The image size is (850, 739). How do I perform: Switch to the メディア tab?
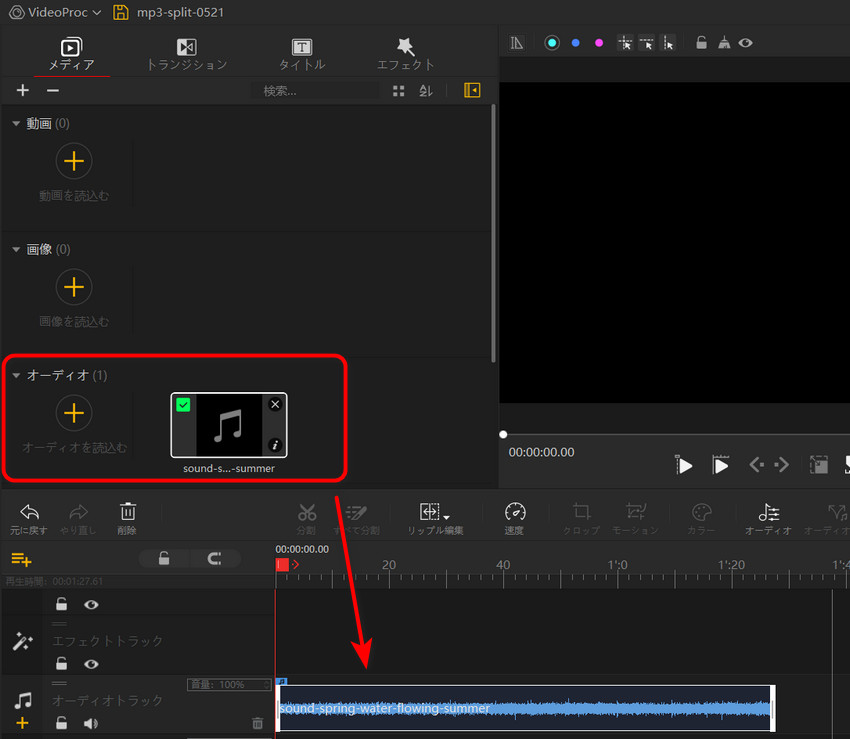tap(72, 54)
